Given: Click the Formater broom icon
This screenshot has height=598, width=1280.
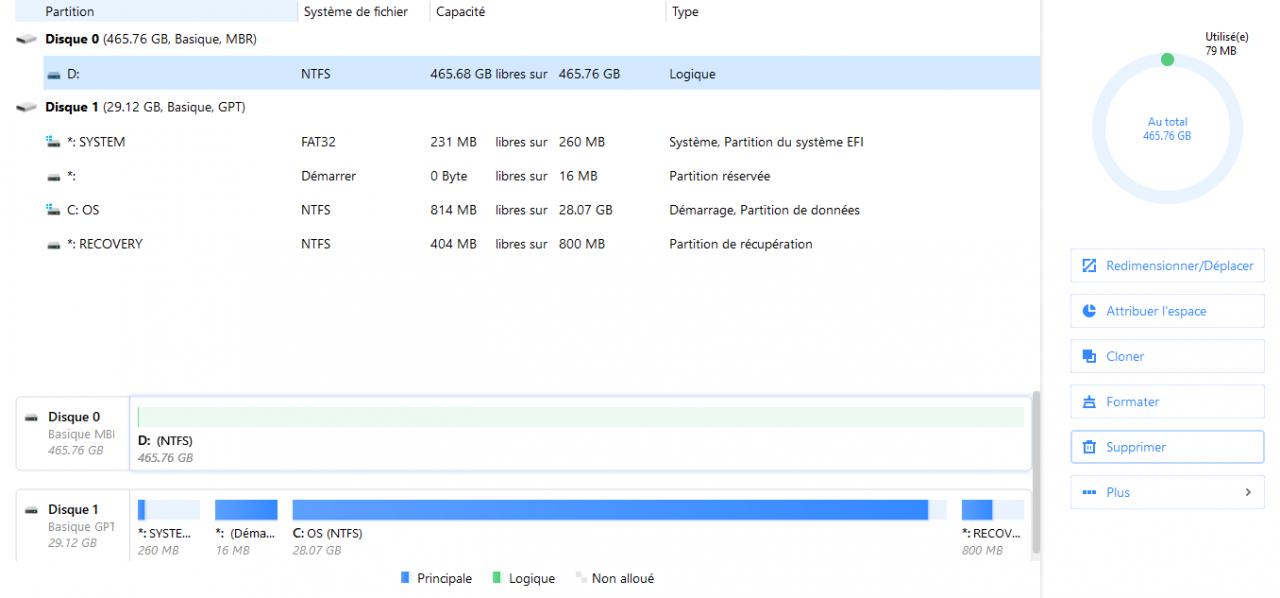Looking at the screenshot, I should coord(1089,402).
